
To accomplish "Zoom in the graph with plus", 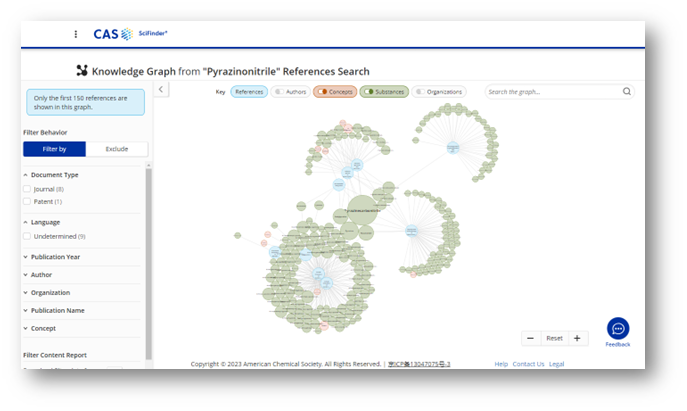I will [x=577, y=338].
